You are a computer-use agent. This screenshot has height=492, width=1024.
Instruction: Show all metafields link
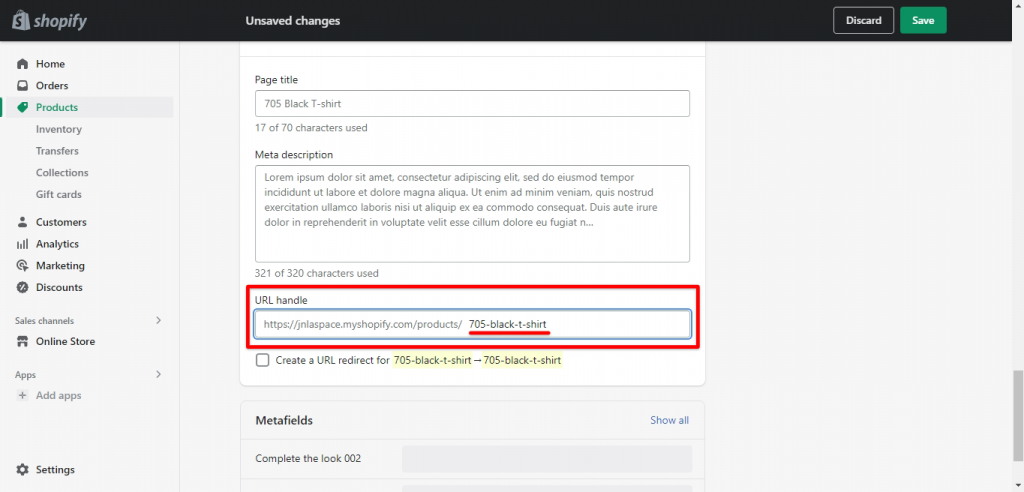point(669,420)
